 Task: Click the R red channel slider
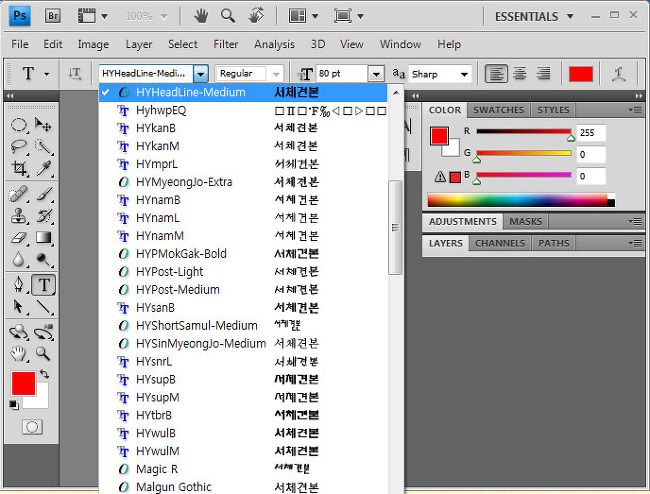tap(524, 131)
